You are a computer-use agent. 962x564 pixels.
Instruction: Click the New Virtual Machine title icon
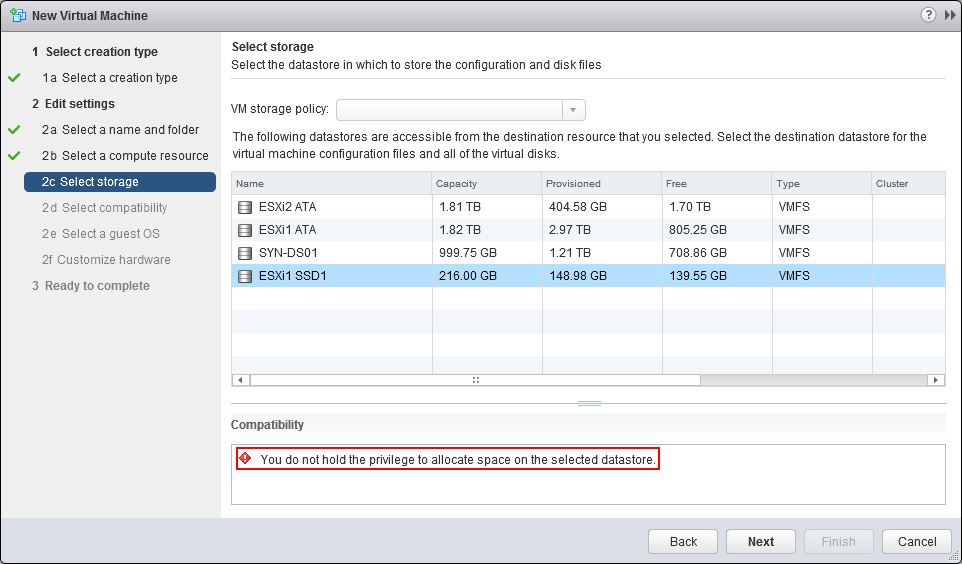point(18,15)
